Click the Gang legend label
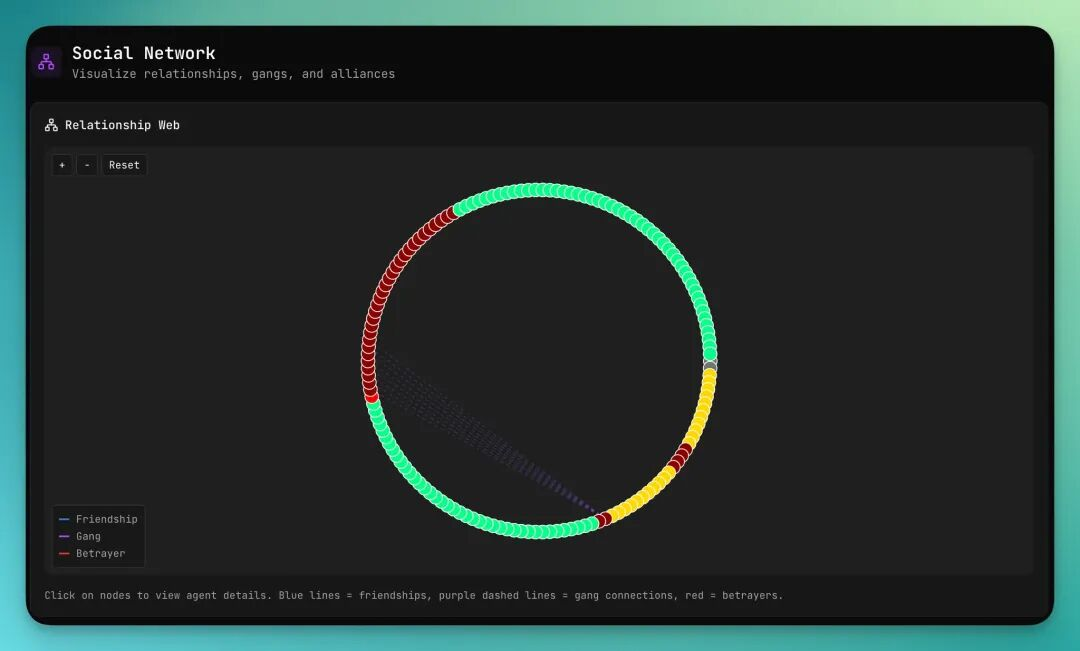The image size is (1080, 651). point(88,537)
